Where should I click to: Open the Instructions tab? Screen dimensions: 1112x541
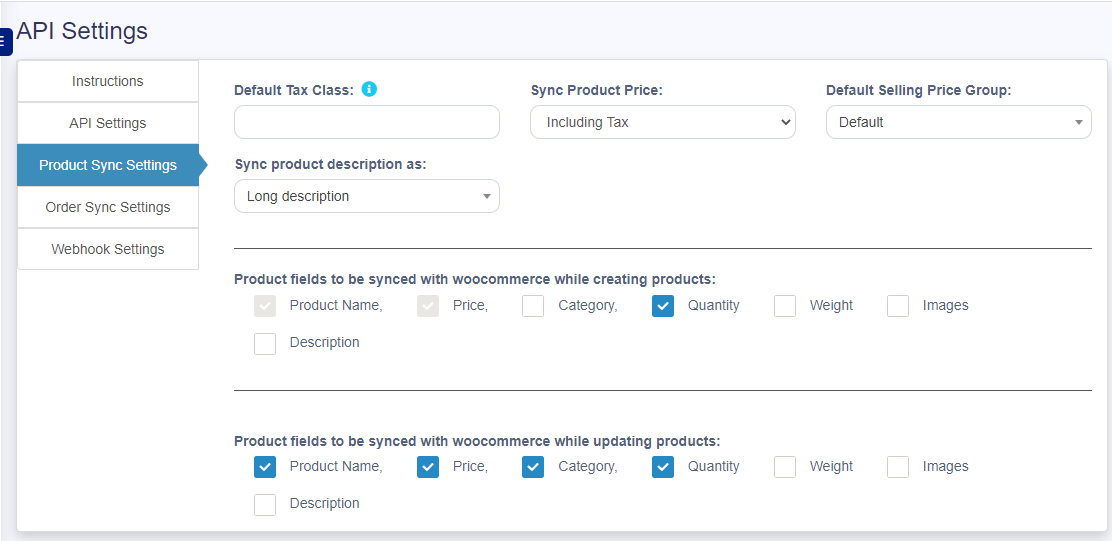108,81
